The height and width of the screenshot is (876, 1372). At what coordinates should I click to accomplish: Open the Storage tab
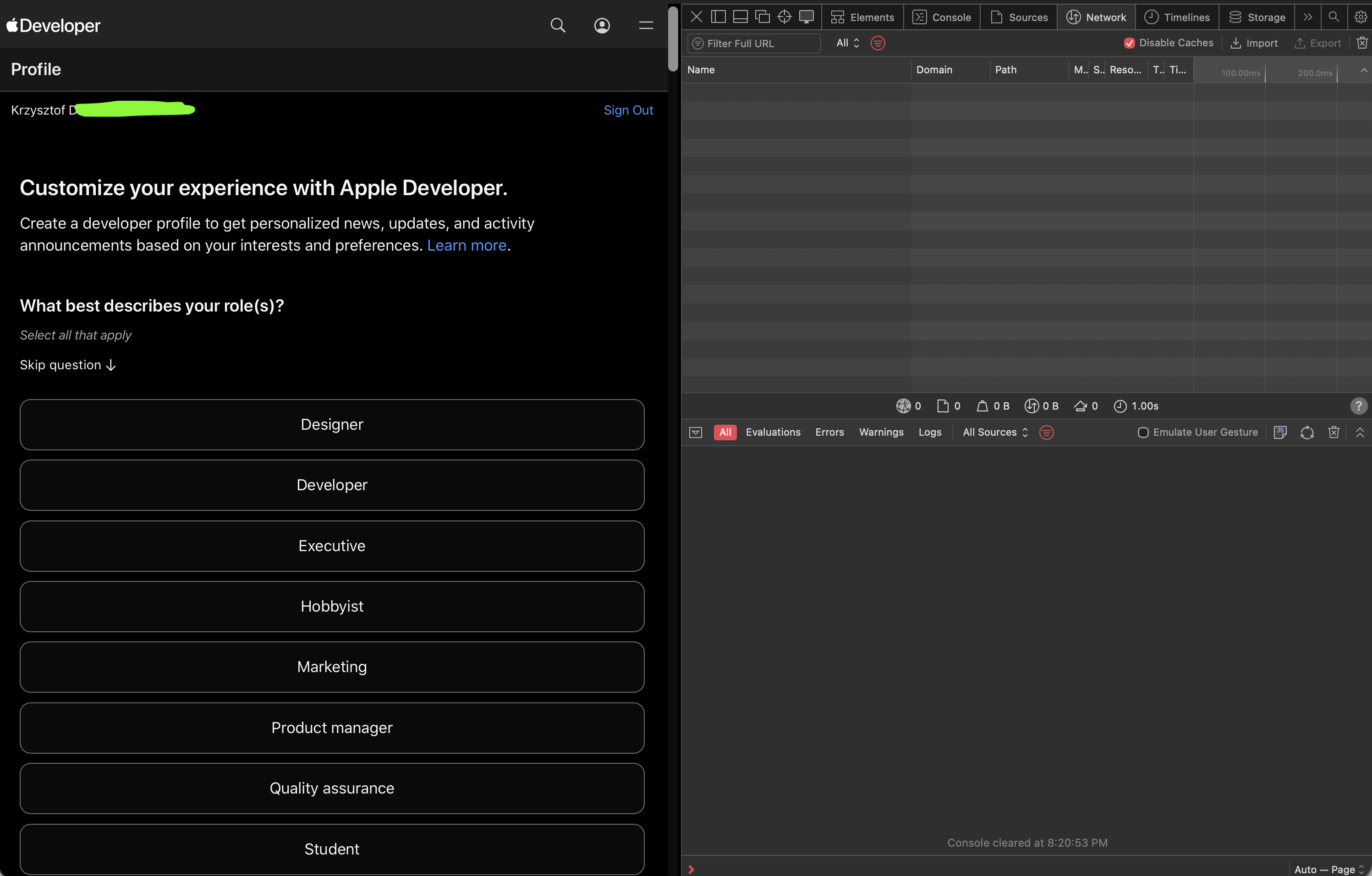(x=1257, y=17)
